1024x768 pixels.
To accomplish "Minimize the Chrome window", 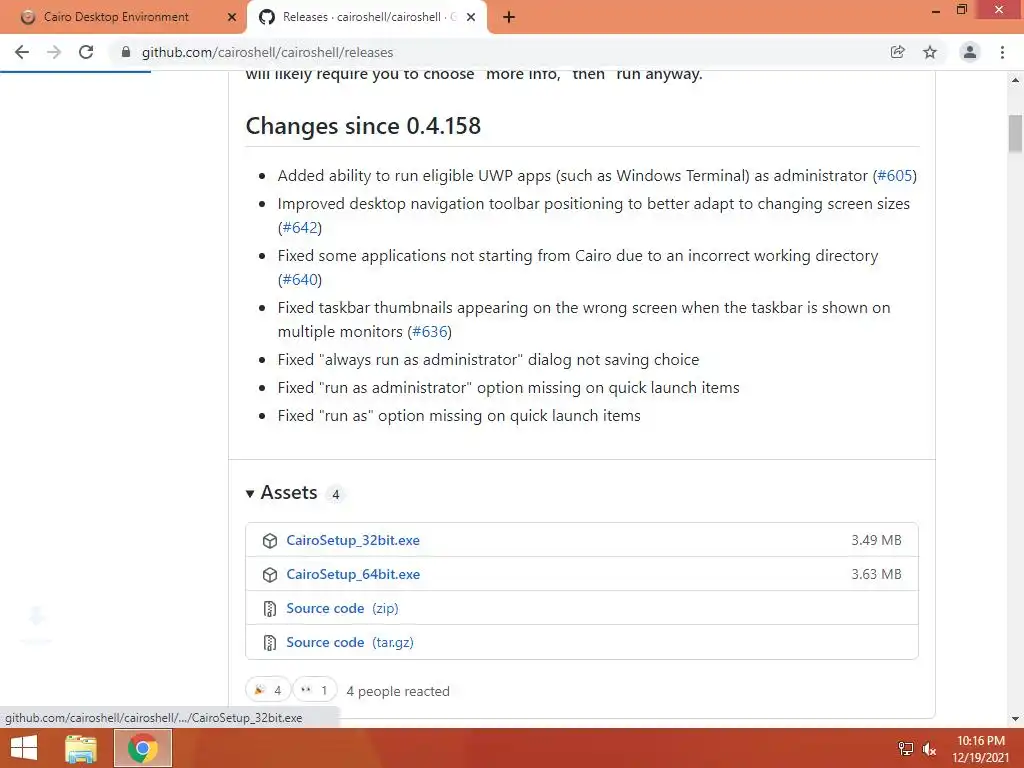I will (x=935, y=10).
